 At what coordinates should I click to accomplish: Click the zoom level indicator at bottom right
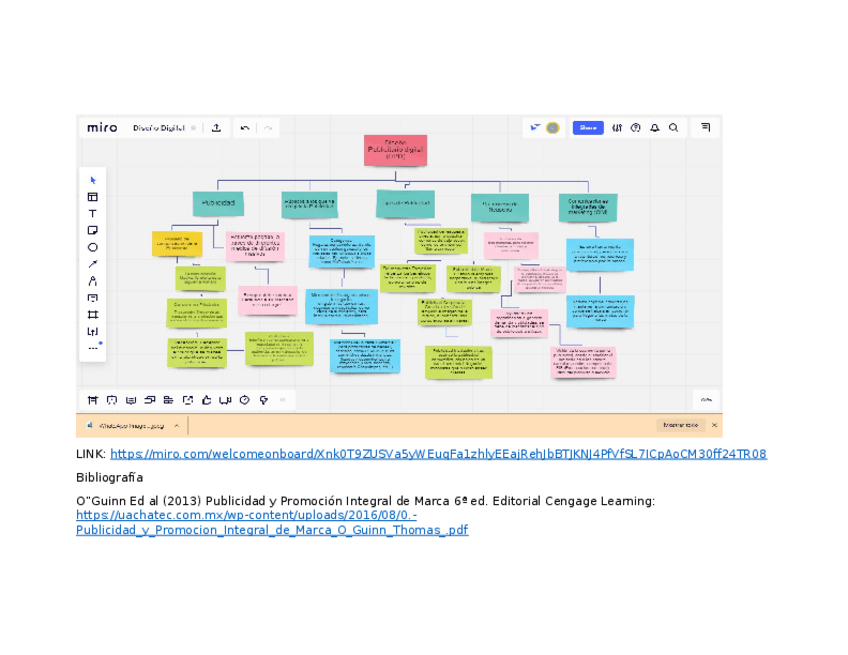[x=706, y=400]
